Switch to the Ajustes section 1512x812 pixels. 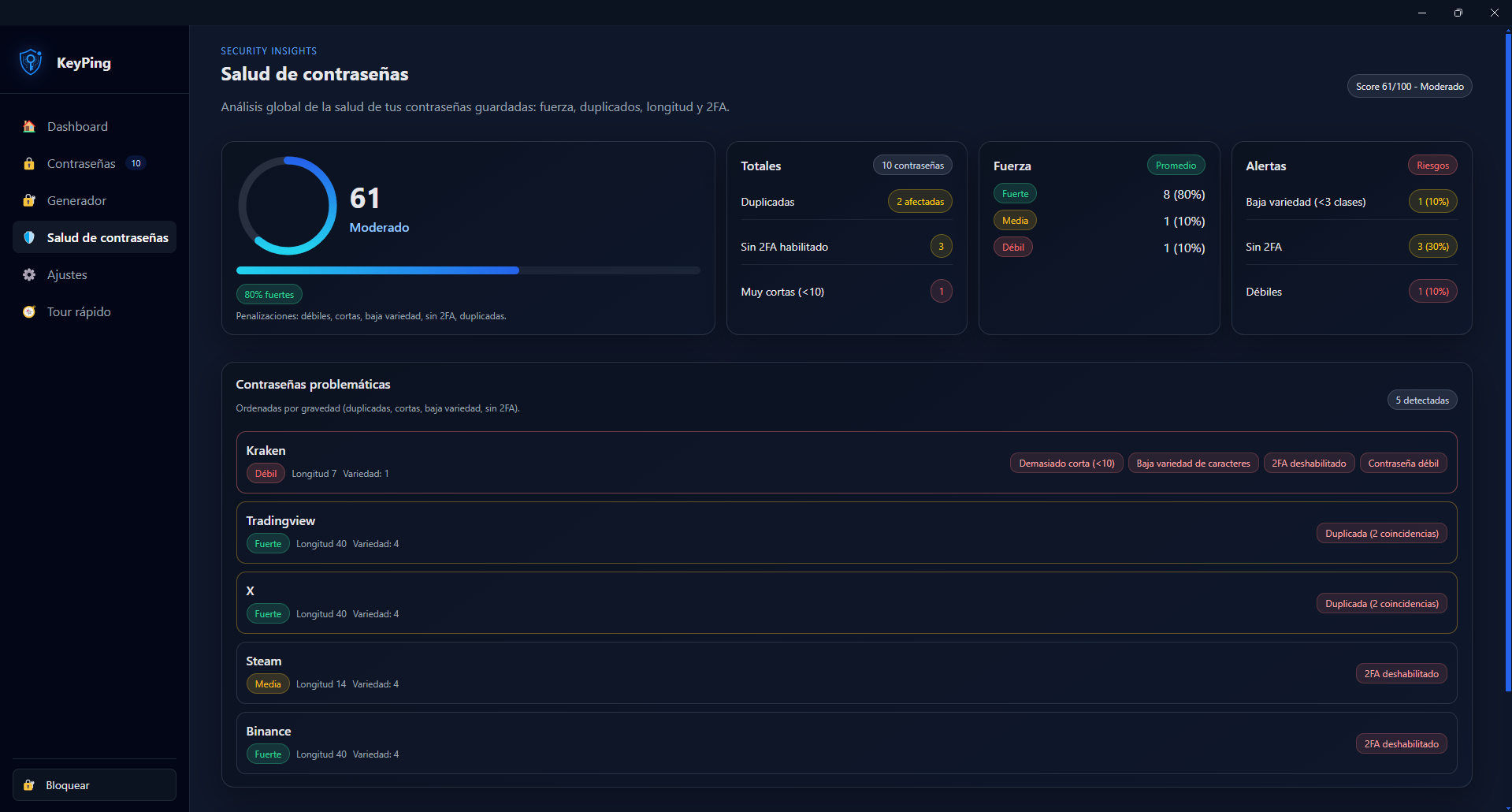[x=67, y=274]
